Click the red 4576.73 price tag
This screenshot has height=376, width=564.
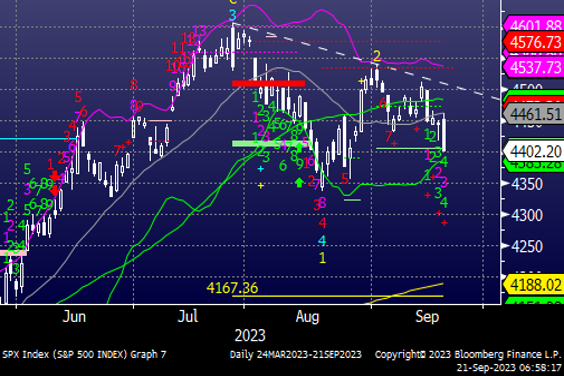533,42
